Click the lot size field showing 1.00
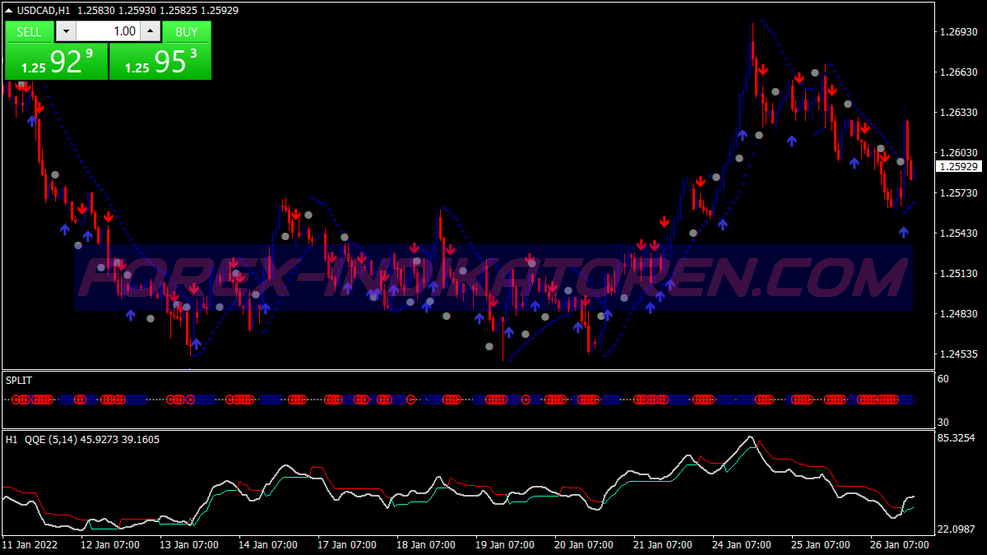 tap(108, 31)
